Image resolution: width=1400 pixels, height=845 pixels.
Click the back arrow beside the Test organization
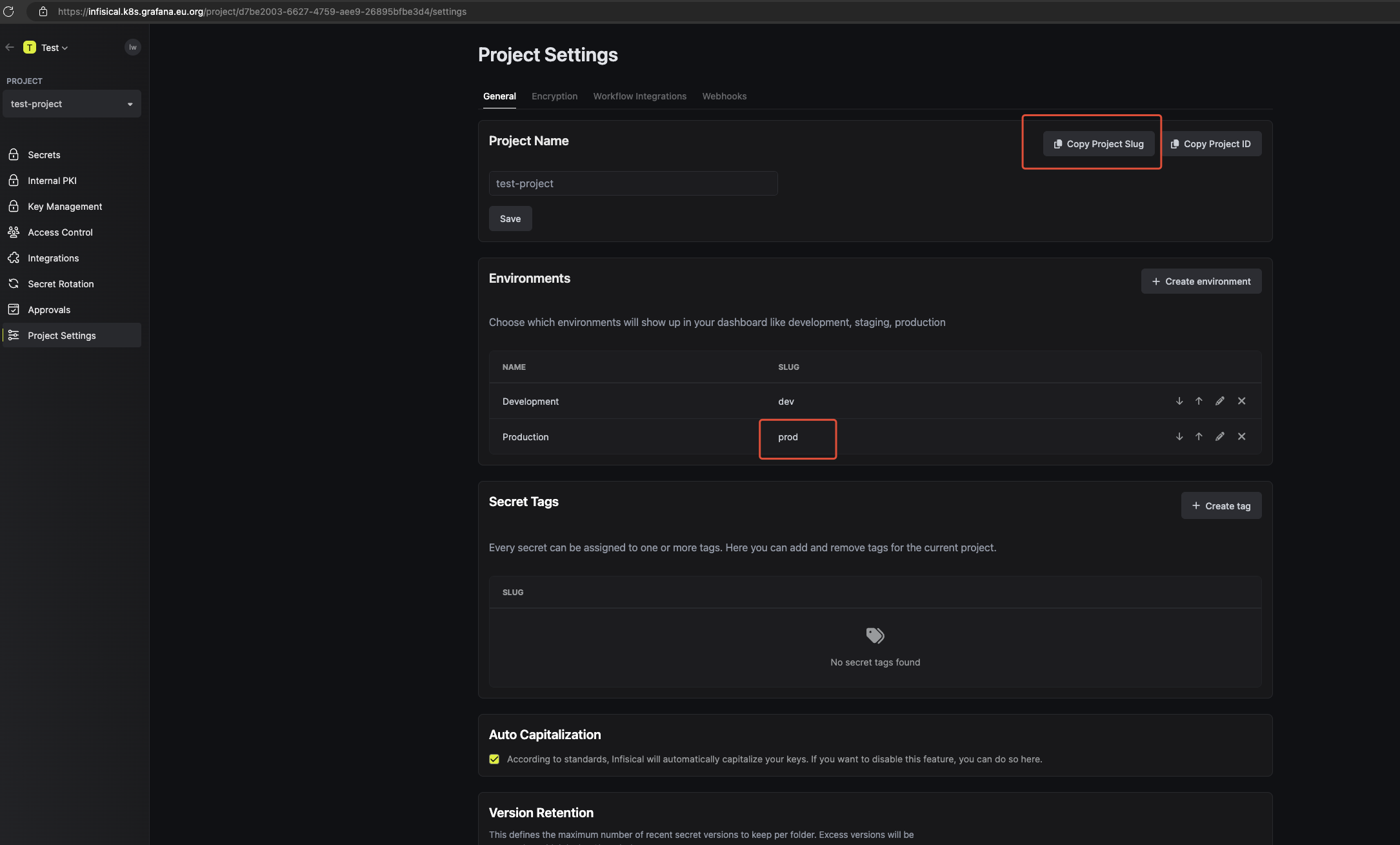(x=10, y=47)
